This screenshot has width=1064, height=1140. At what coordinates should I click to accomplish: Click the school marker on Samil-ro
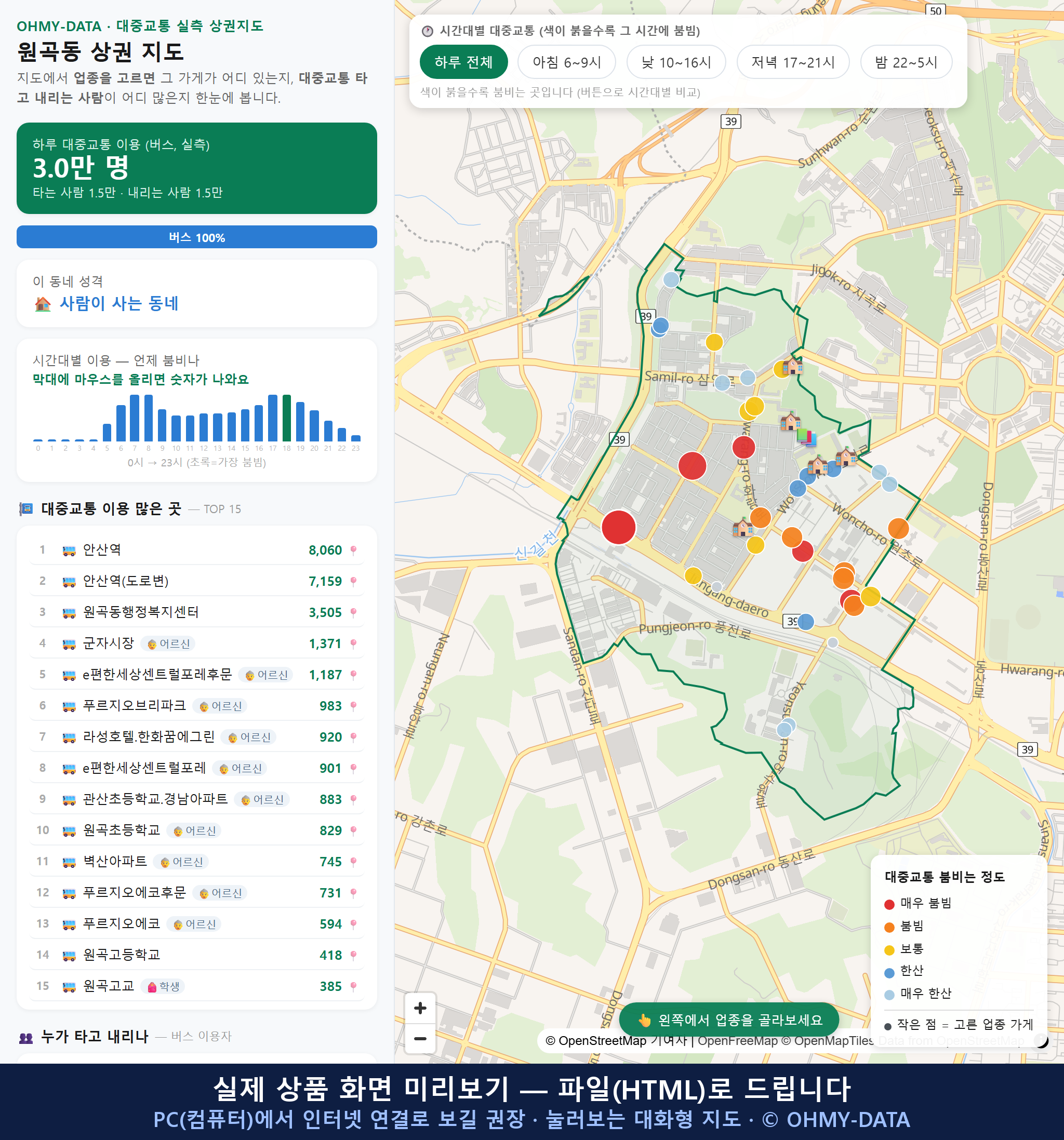[792, 365]
